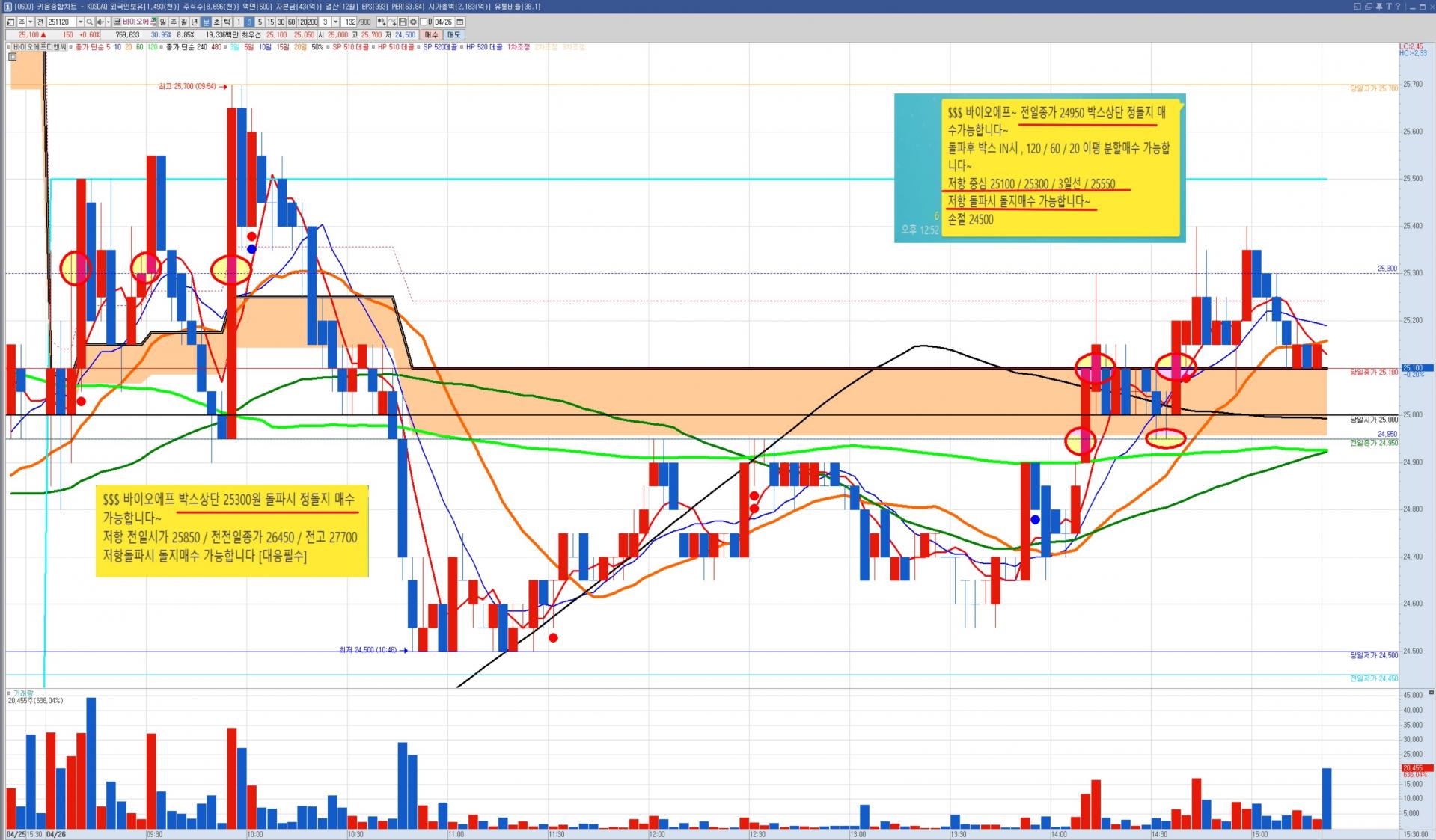Viewport: 1436px width, 840px height.
Task: Click the speaker sound alert icon
Action: coord(100,22)
